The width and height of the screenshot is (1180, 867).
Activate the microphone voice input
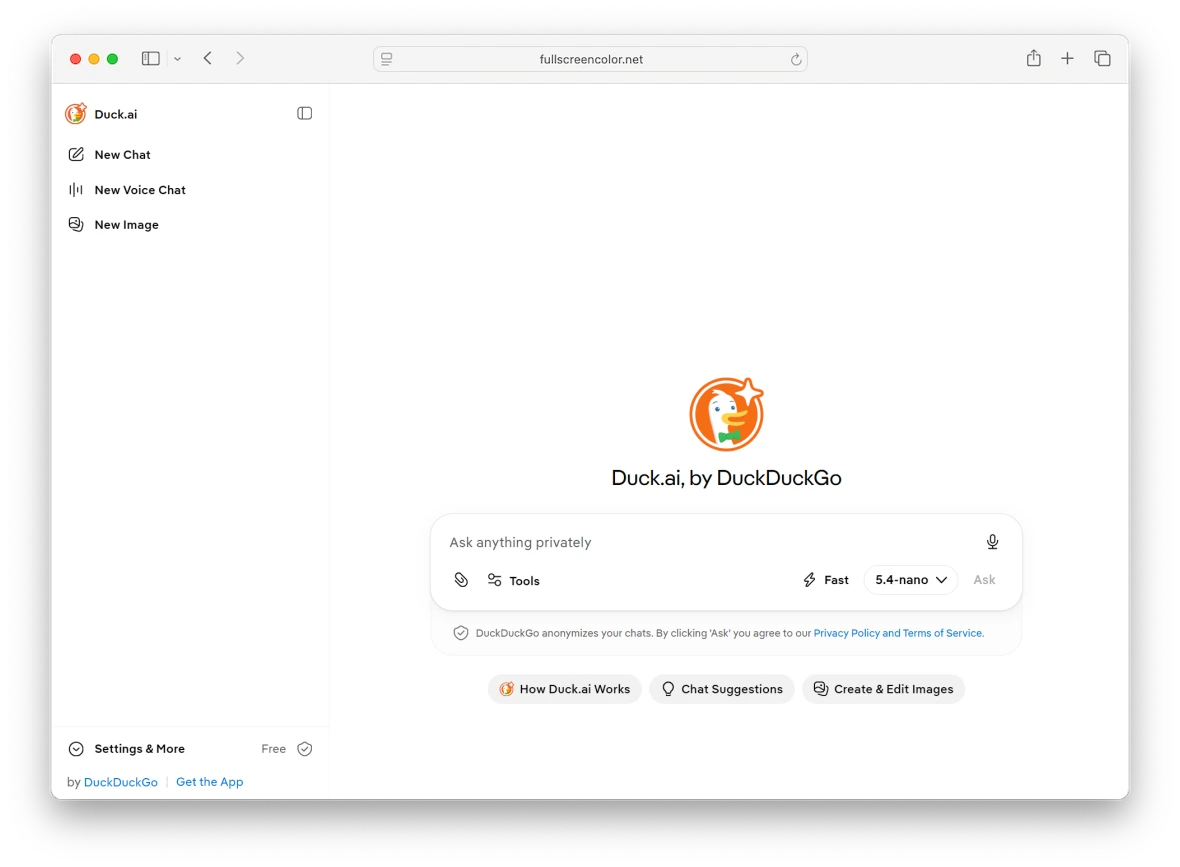pos(993,542)
